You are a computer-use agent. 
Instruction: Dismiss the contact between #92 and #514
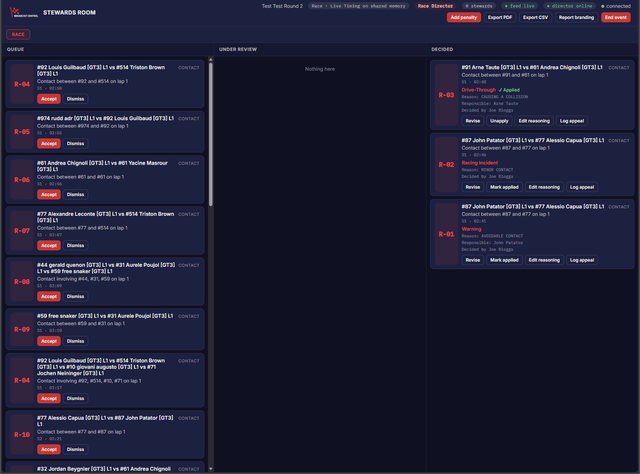click(76, 99)
